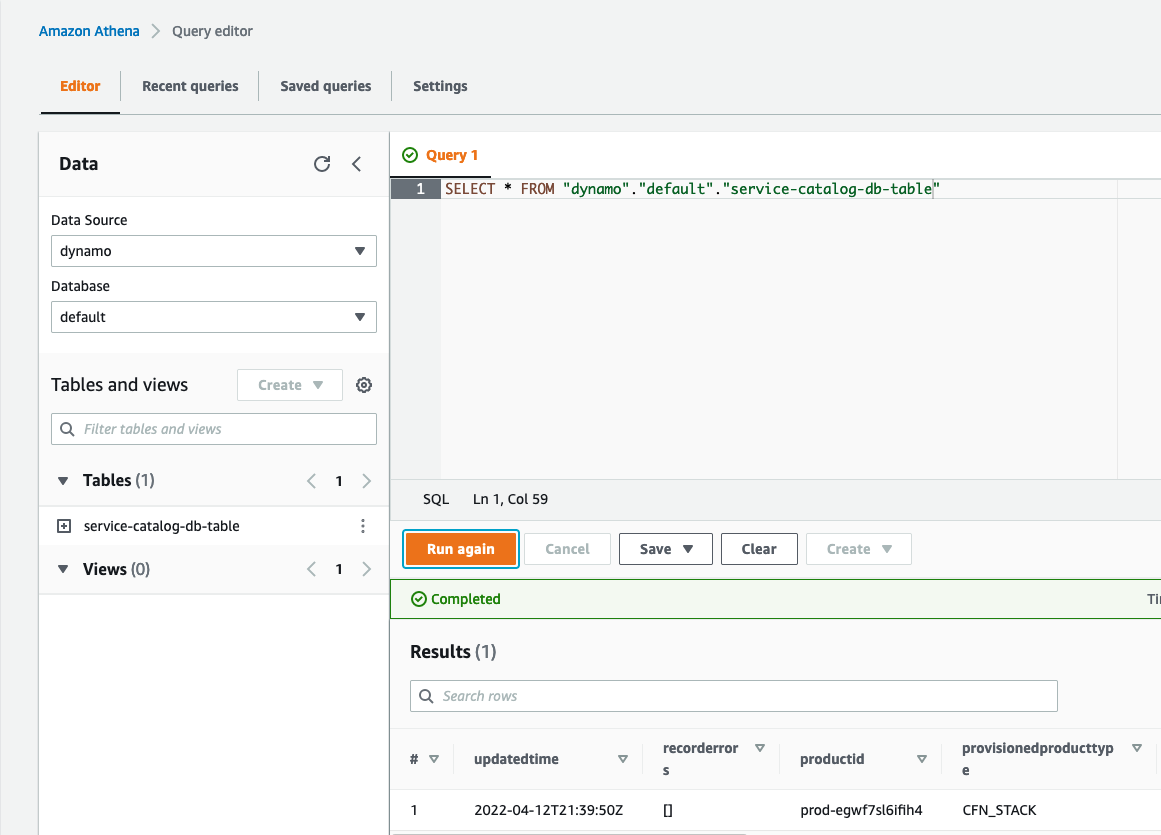This screenshot has width=1161, height=835.
Task: Open Amazon Athena breadcrumb link
Action: [x=89, y=31]
